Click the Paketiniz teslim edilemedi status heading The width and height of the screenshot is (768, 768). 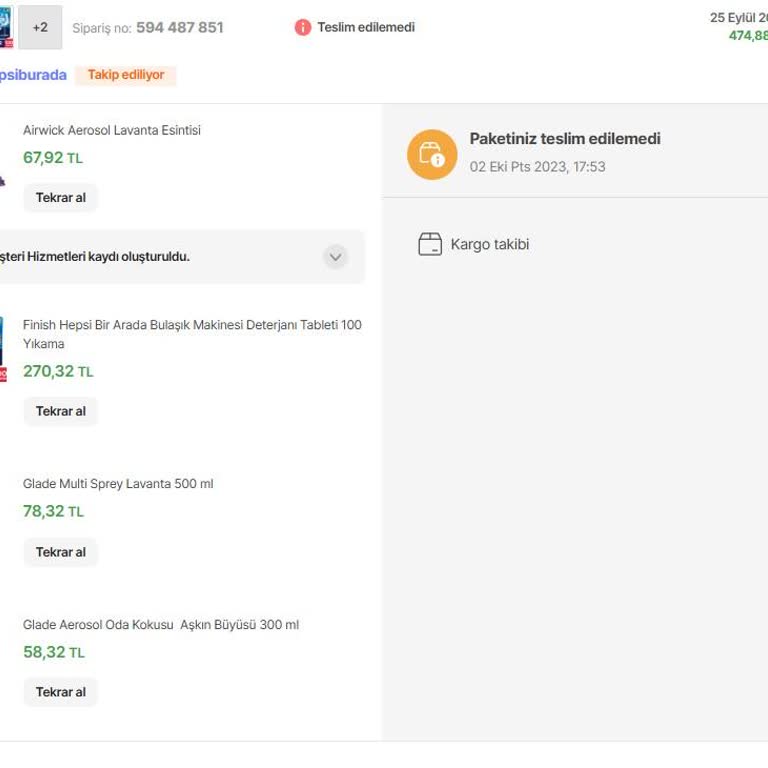(x=565, y=139)
